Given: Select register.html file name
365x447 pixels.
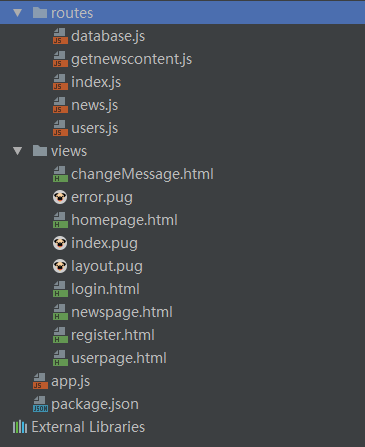Looking at the screenshot, I should [113, 335].
